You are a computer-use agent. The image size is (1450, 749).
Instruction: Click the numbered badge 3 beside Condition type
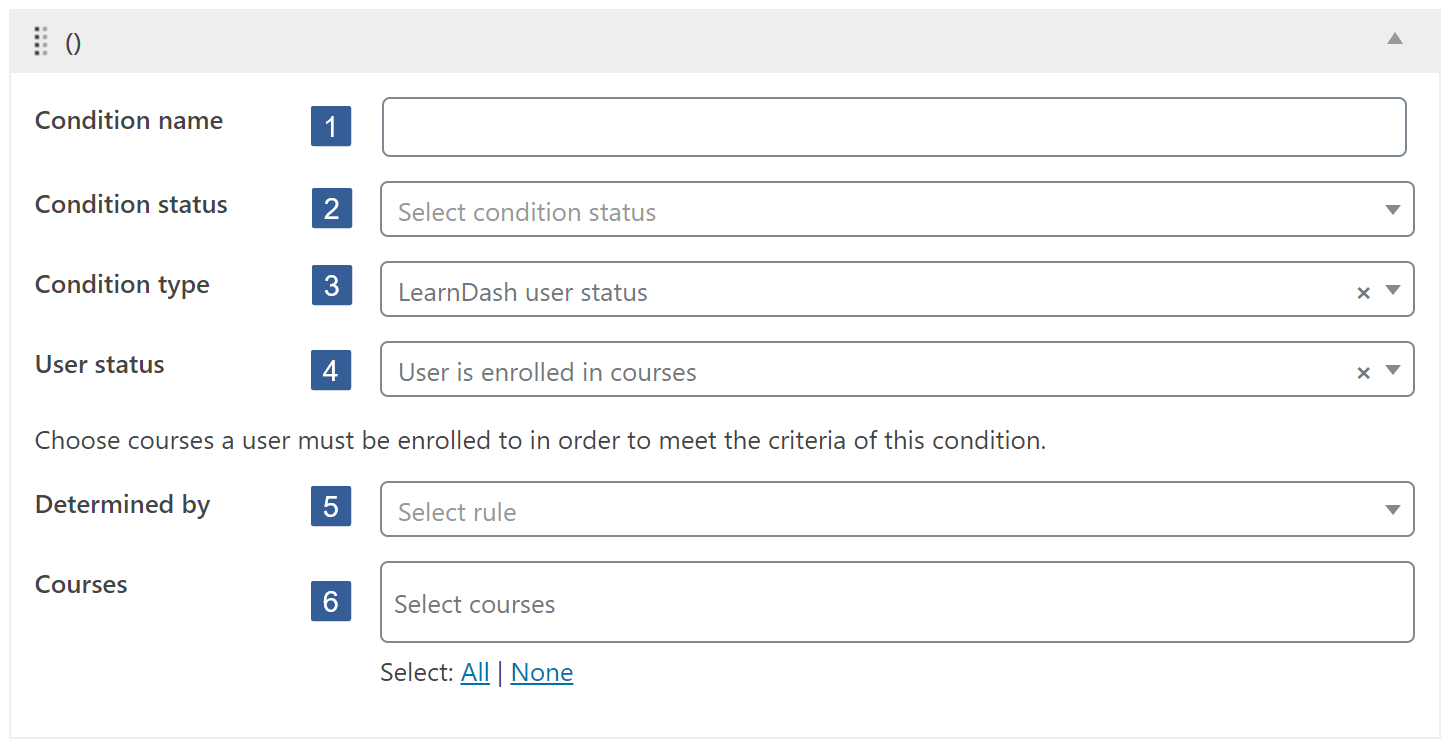coord(331,285)
